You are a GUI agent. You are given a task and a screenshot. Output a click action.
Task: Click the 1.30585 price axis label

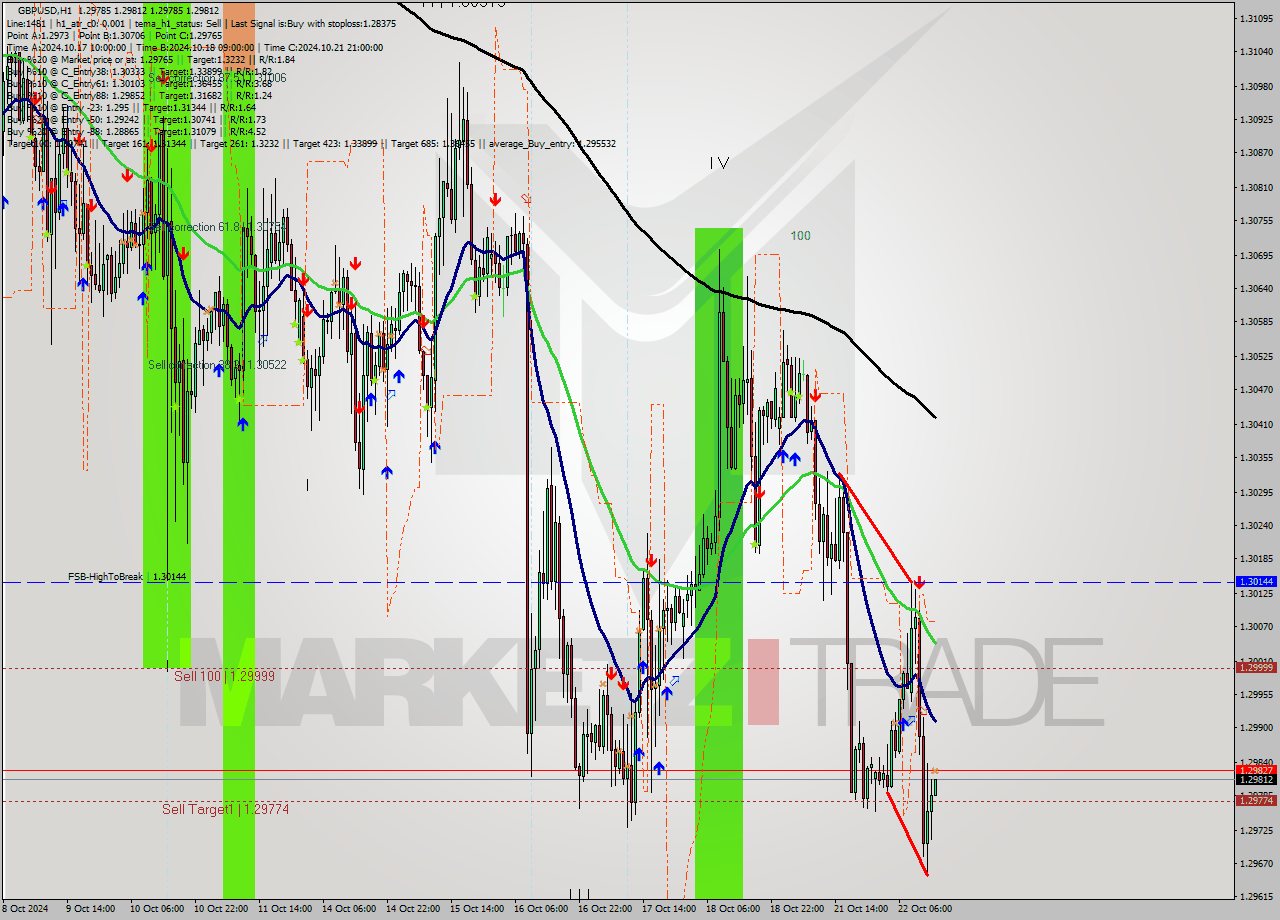click(x=1255, y=322)
